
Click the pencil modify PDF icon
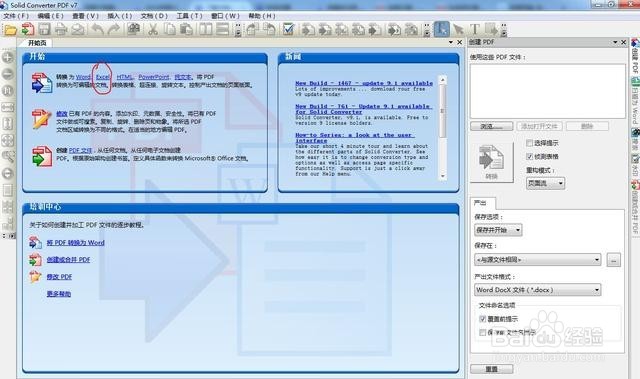[42, 119]
